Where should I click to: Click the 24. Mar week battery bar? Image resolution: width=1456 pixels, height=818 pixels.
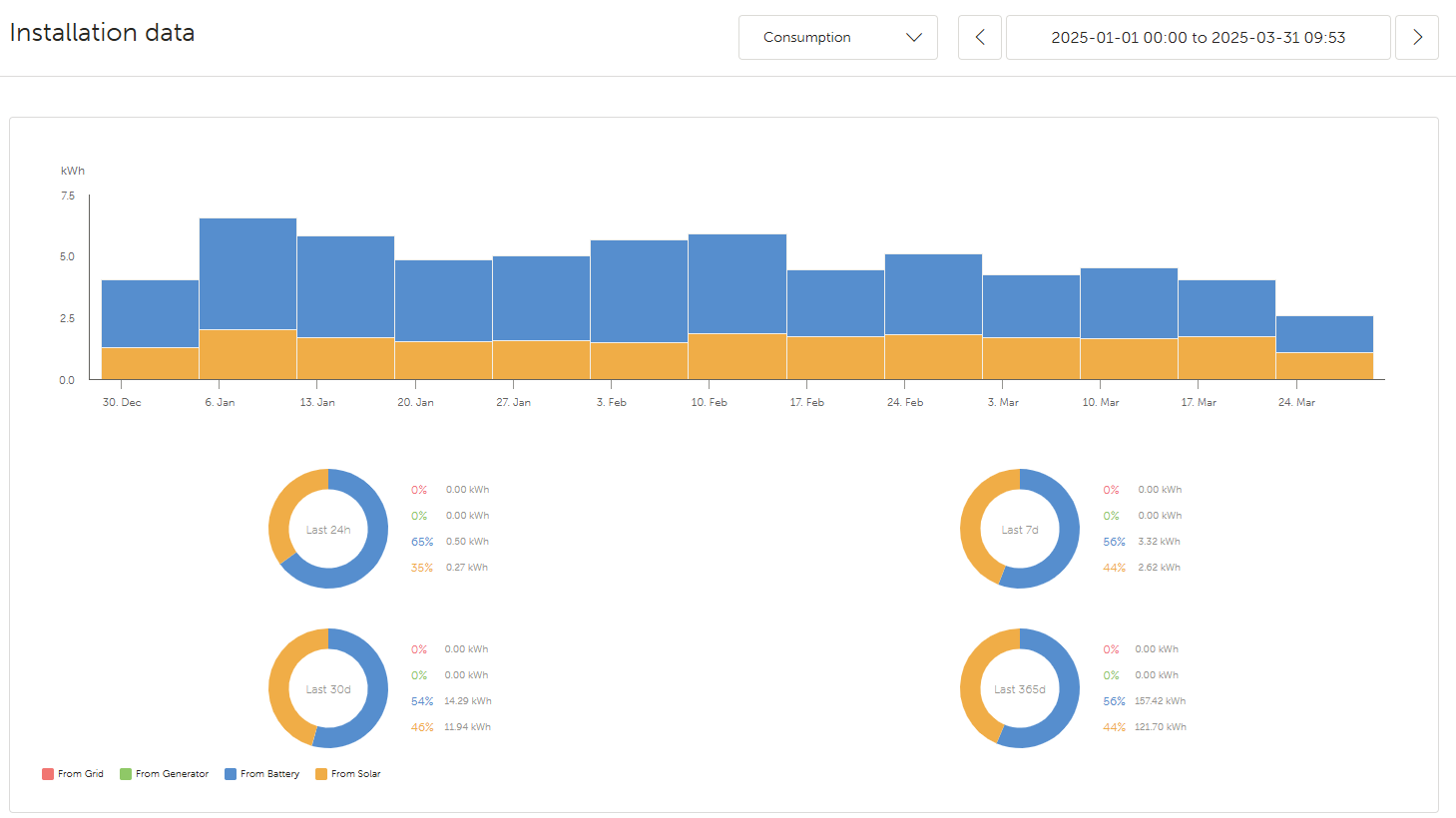(1324, 334)
